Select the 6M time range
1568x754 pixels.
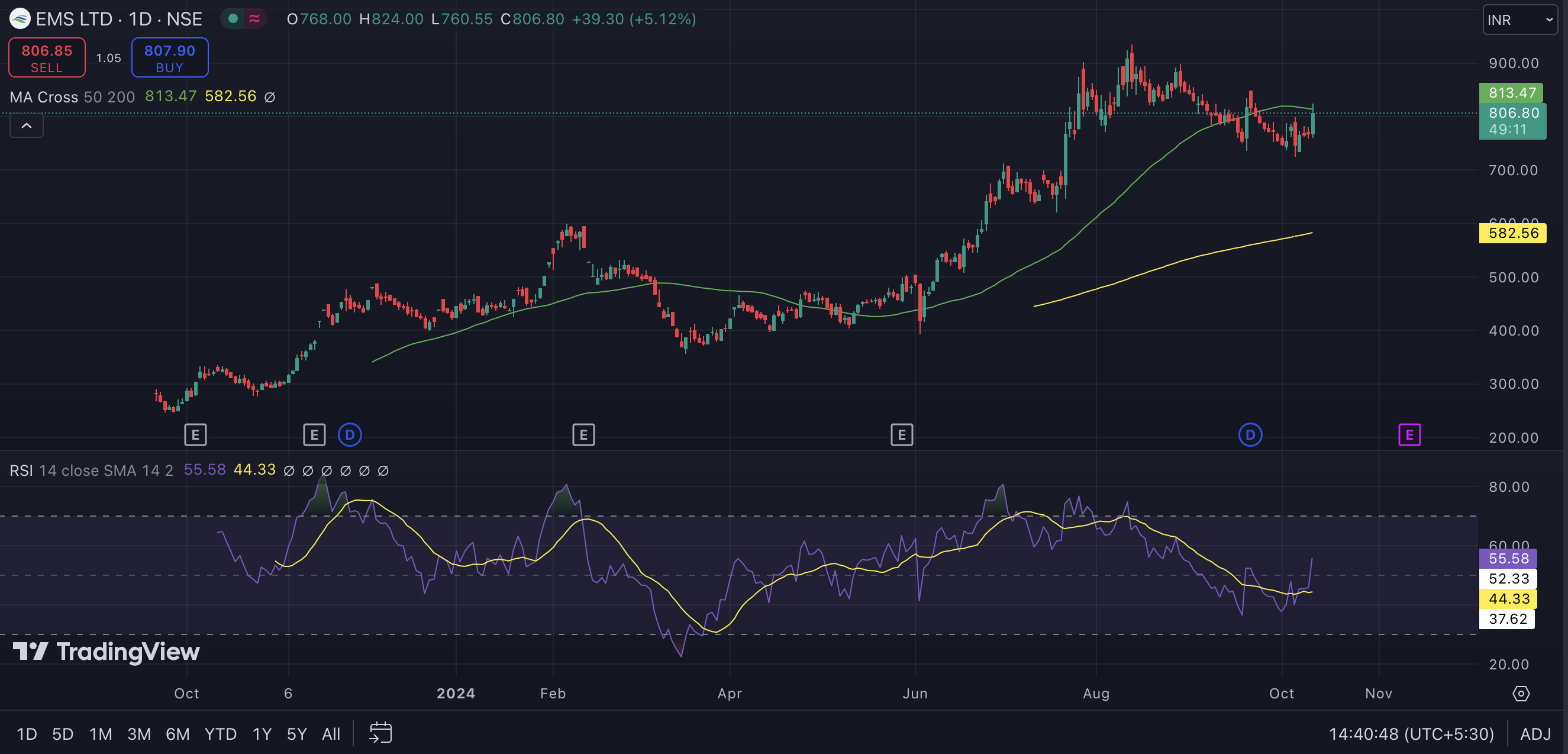tap(177, 734)
